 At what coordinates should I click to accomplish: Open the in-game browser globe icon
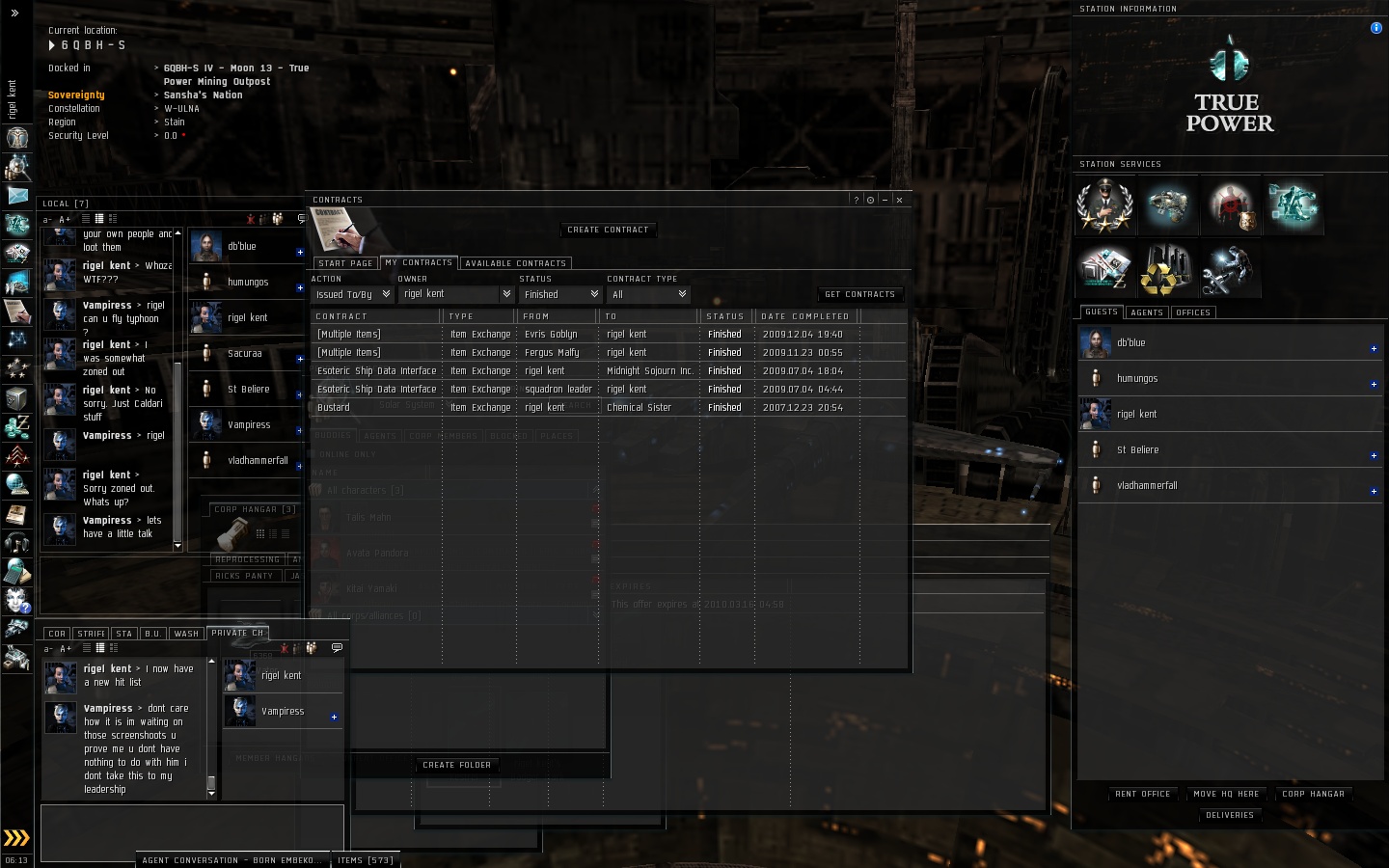pos(16,484)
